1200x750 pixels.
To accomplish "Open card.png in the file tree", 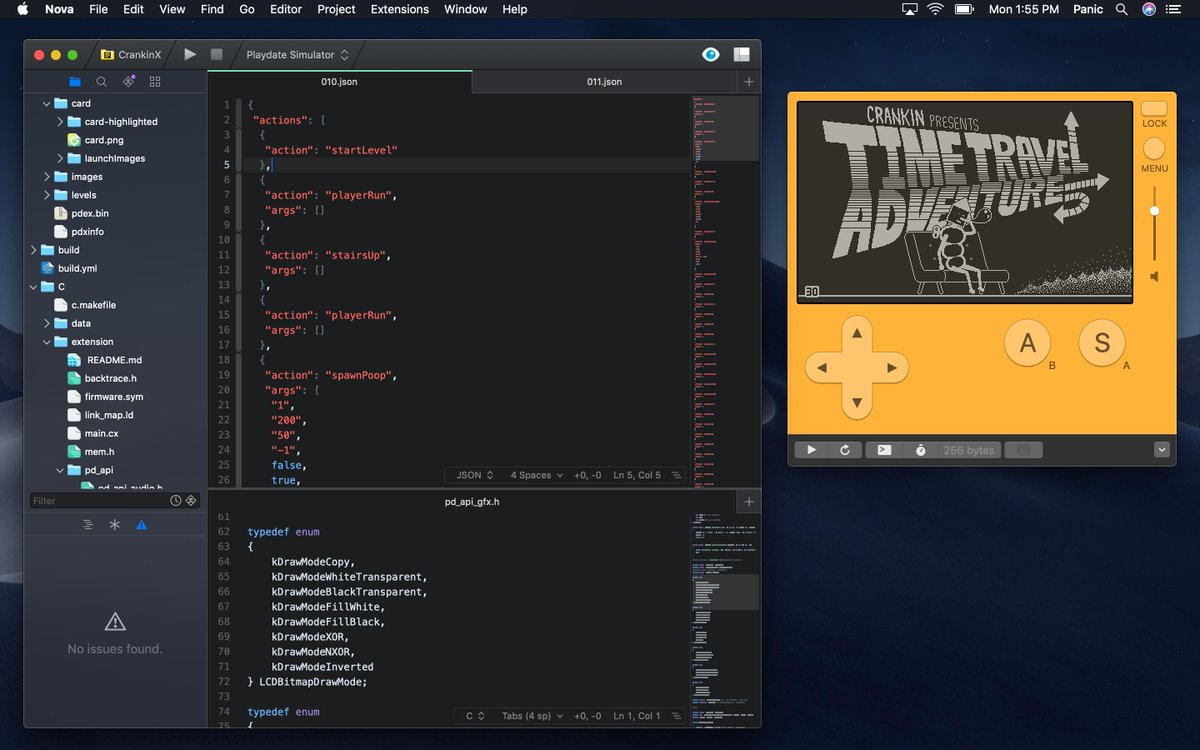I will tap(104, 140).
